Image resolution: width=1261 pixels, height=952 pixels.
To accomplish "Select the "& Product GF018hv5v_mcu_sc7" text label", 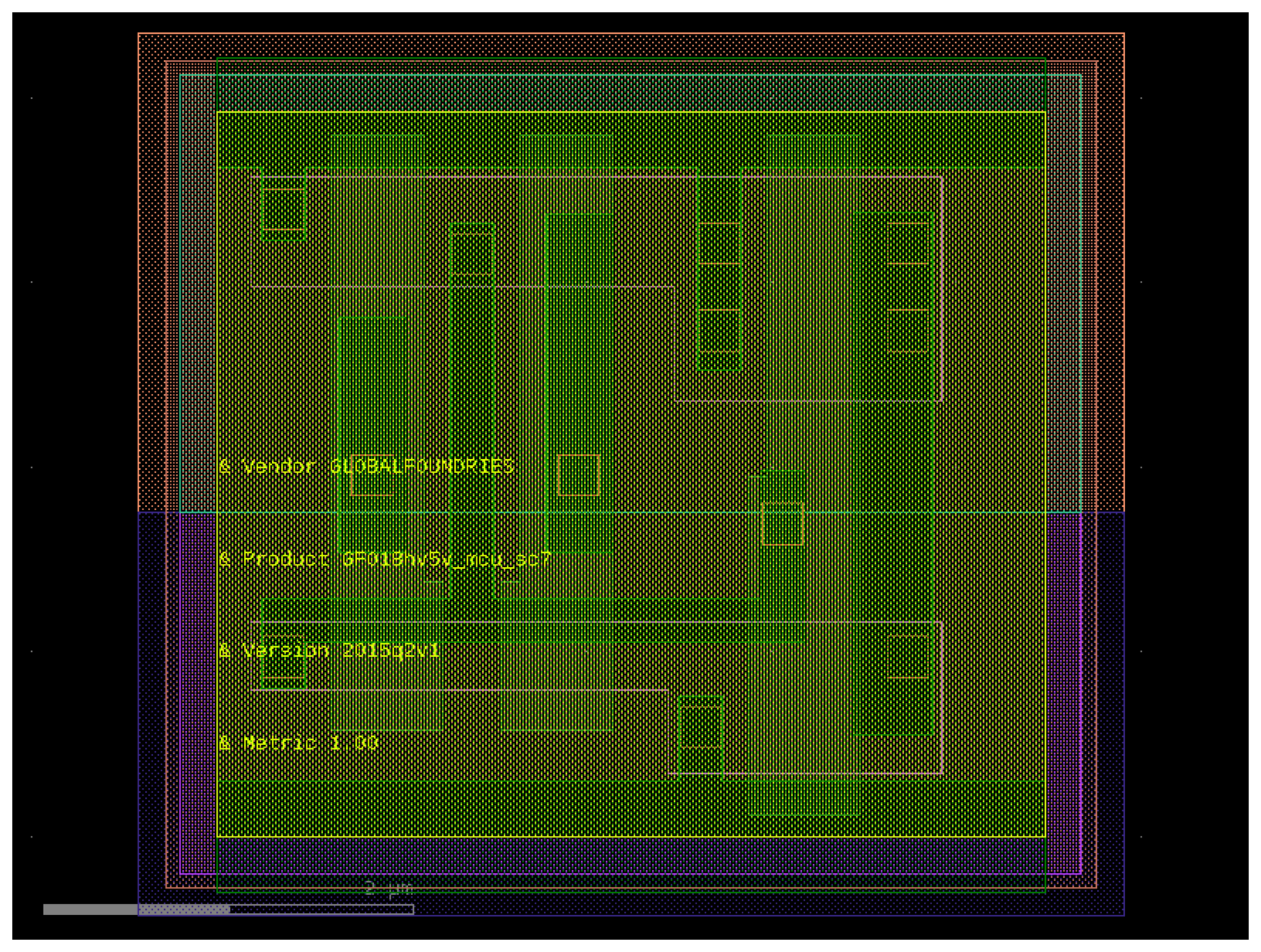I will (385, 560).
